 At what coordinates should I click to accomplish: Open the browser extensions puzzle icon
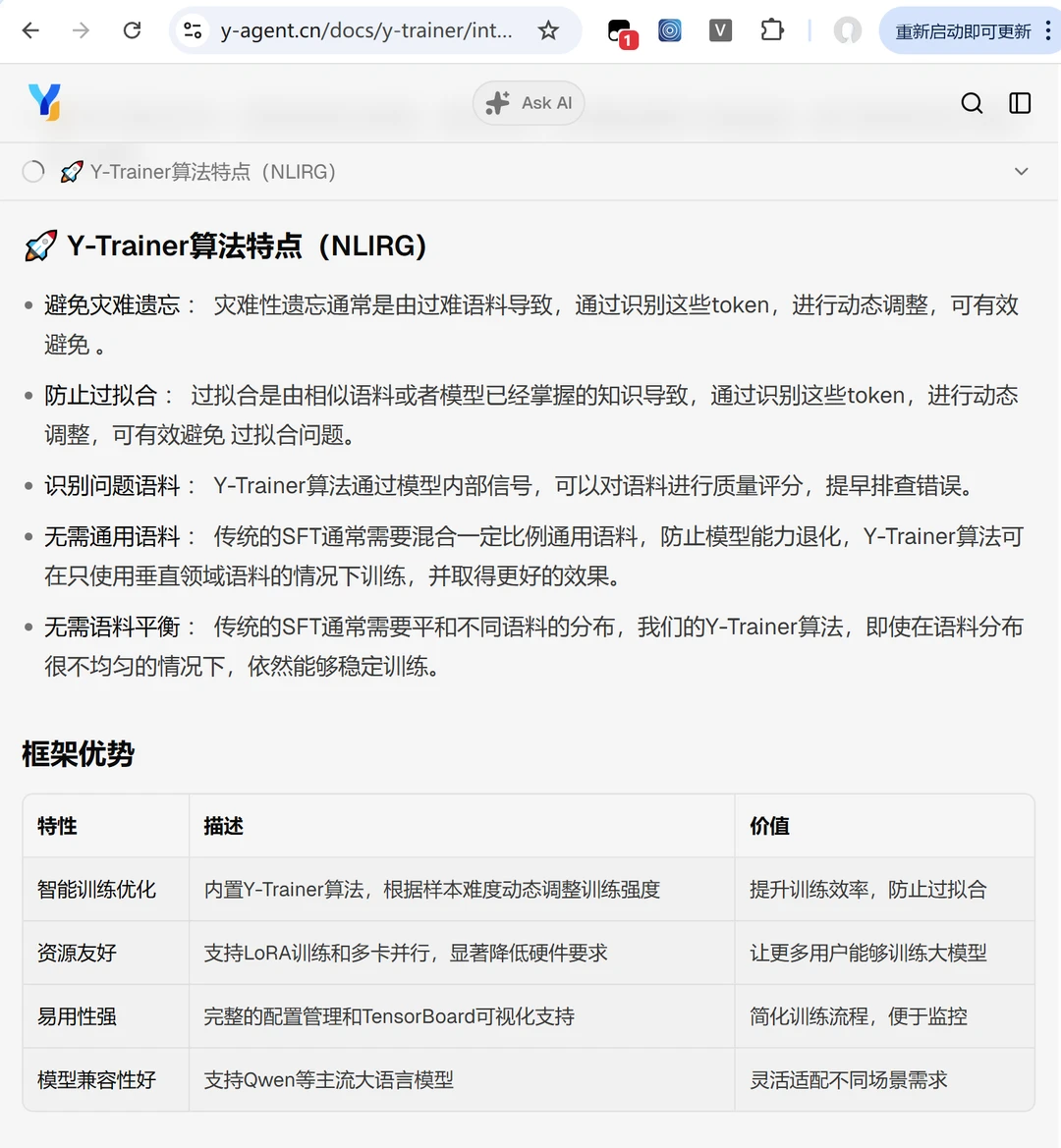[772, 29]
